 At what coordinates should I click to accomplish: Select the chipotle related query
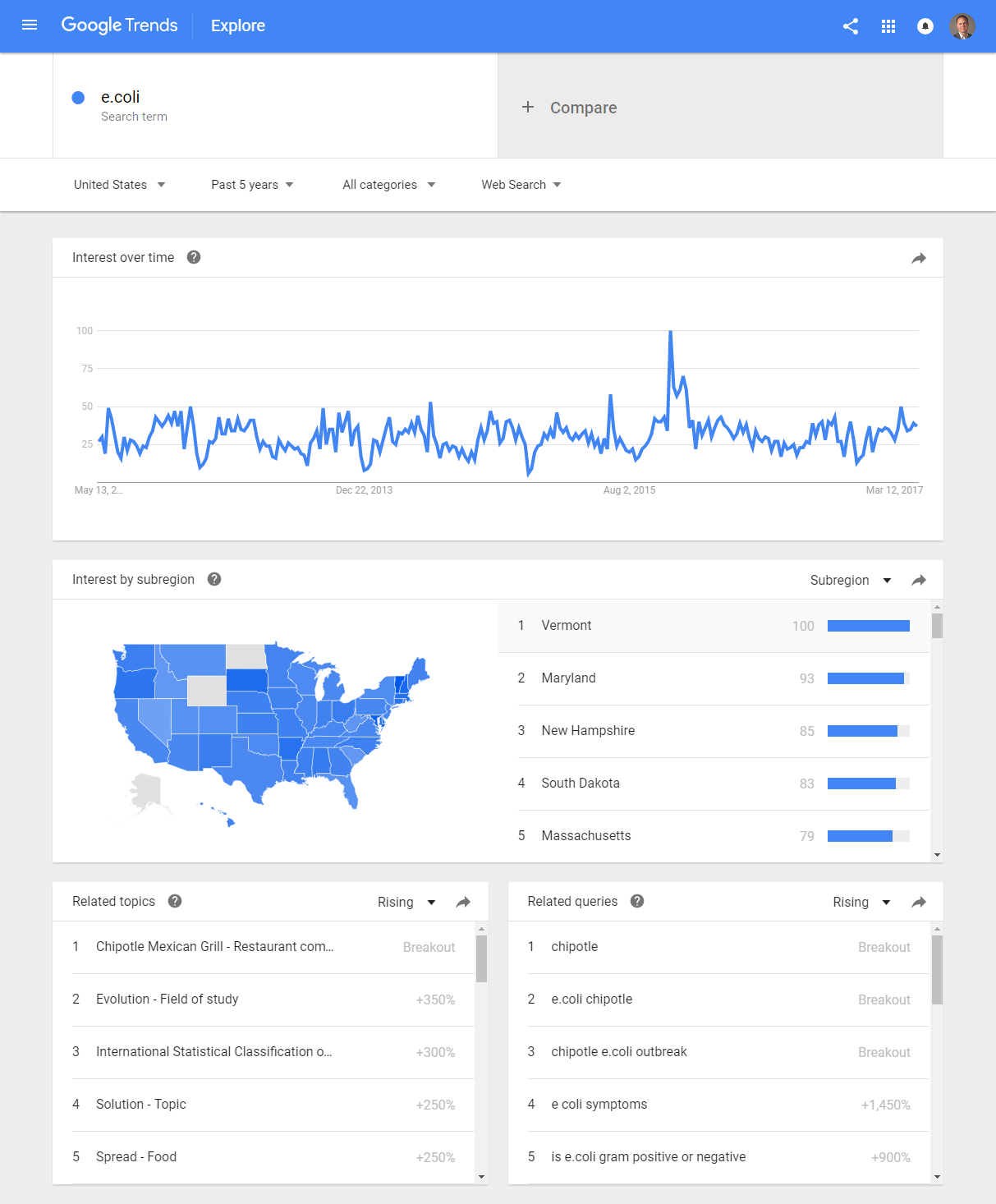coord(575,946)
